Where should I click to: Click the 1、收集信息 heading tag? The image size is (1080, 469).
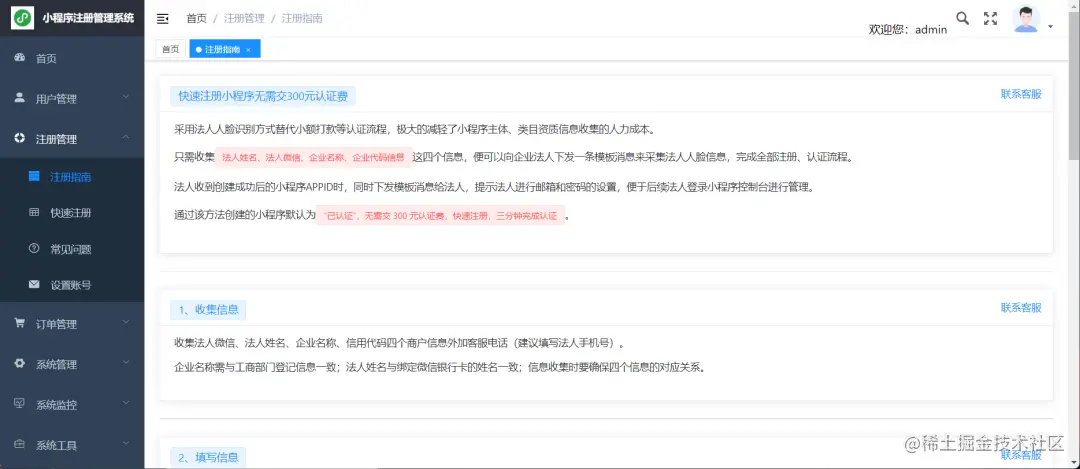click(208, 310)
